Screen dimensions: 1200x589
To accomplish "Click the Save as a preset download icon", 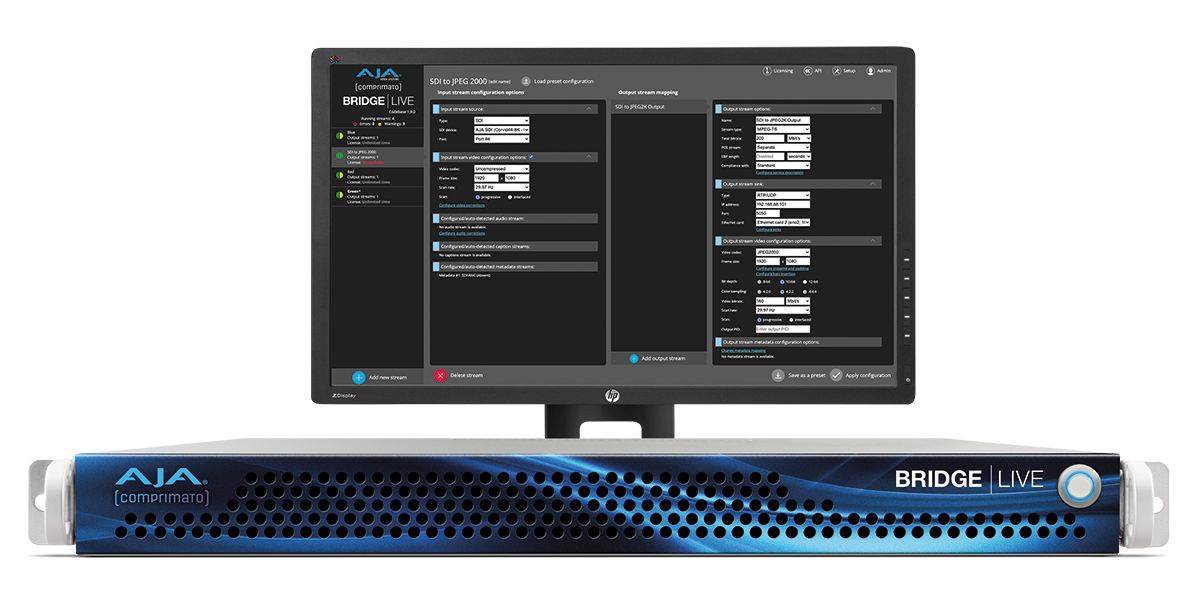I will point(778,375).
